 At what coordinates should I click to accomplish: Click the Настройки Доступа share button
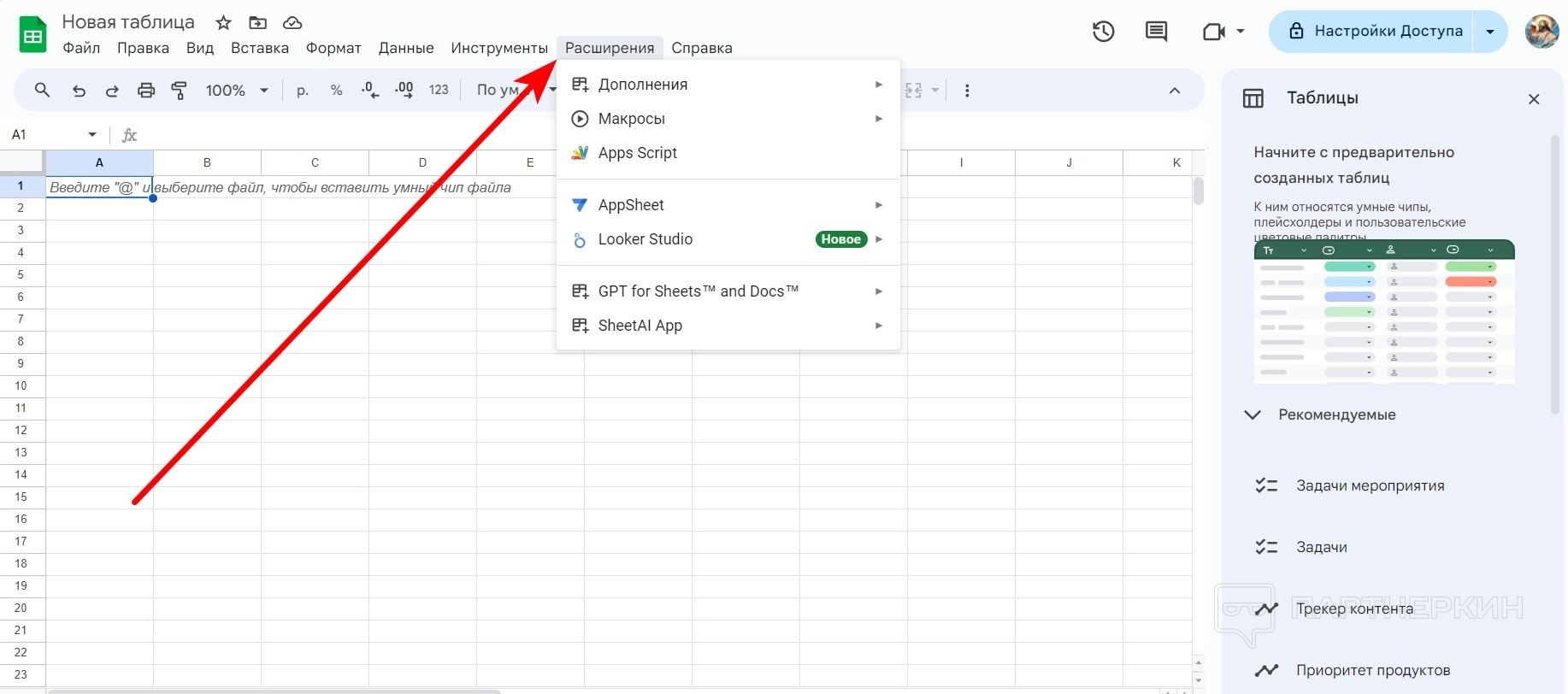1375,32
